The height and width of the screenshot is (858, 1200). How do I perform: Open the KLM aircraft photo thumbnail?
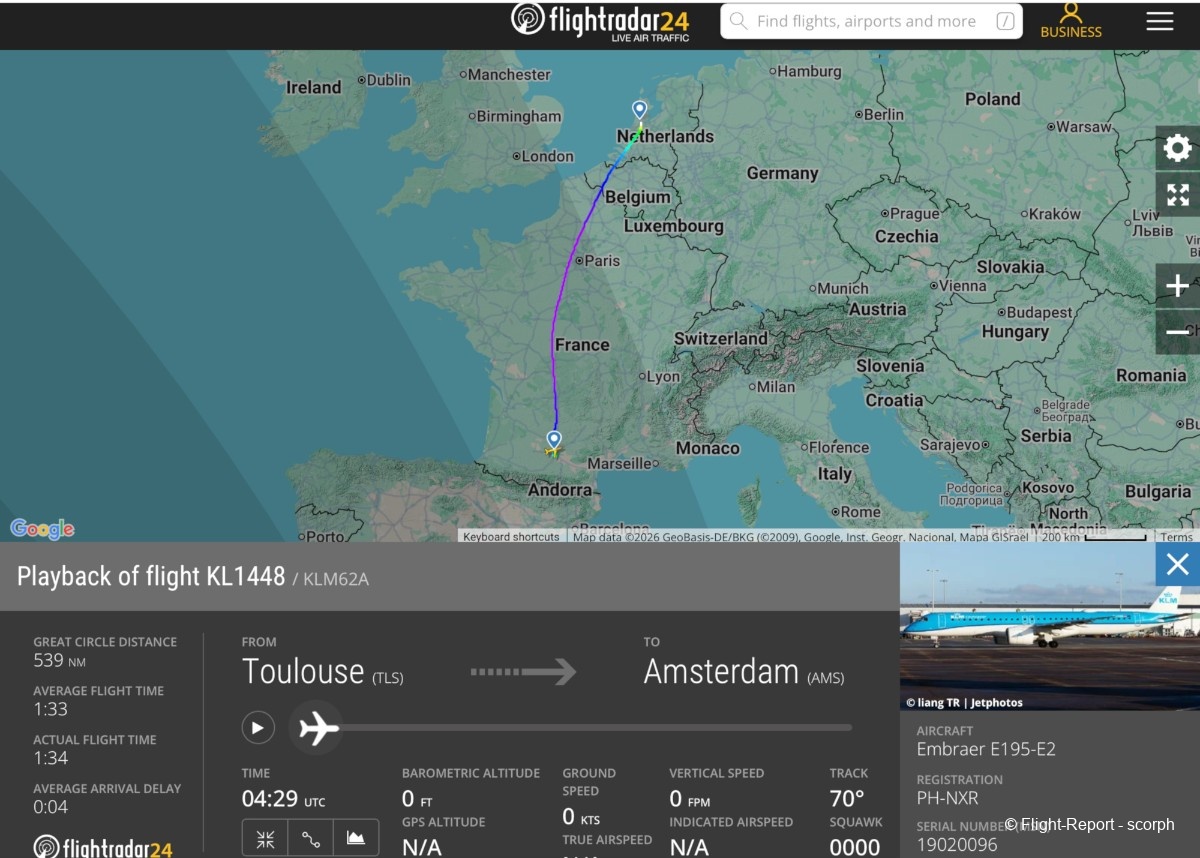click(x=1049, y=626)
